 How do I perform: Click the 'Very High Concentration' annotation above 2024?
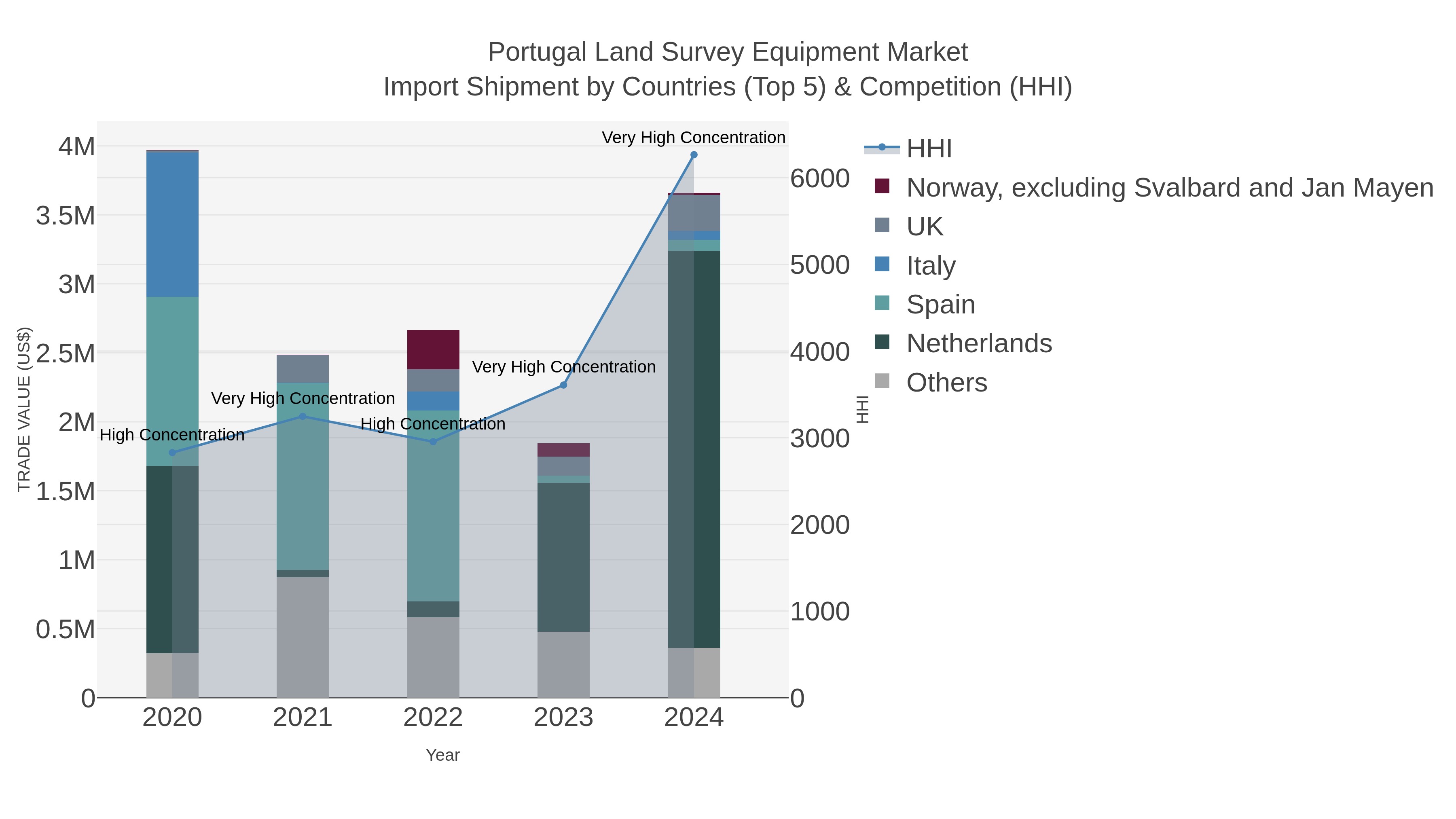[x=694, y=138]
